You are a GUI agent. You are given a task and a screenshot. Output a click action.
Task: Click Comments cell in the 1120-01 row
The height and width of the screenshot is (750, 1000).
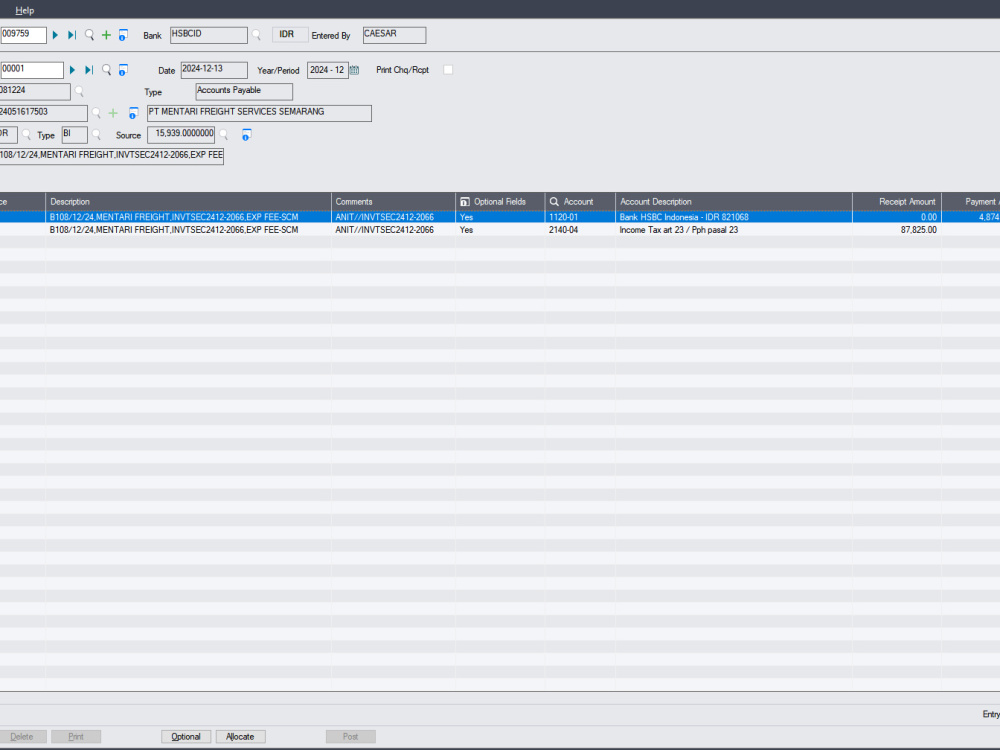tap(393, 217)
